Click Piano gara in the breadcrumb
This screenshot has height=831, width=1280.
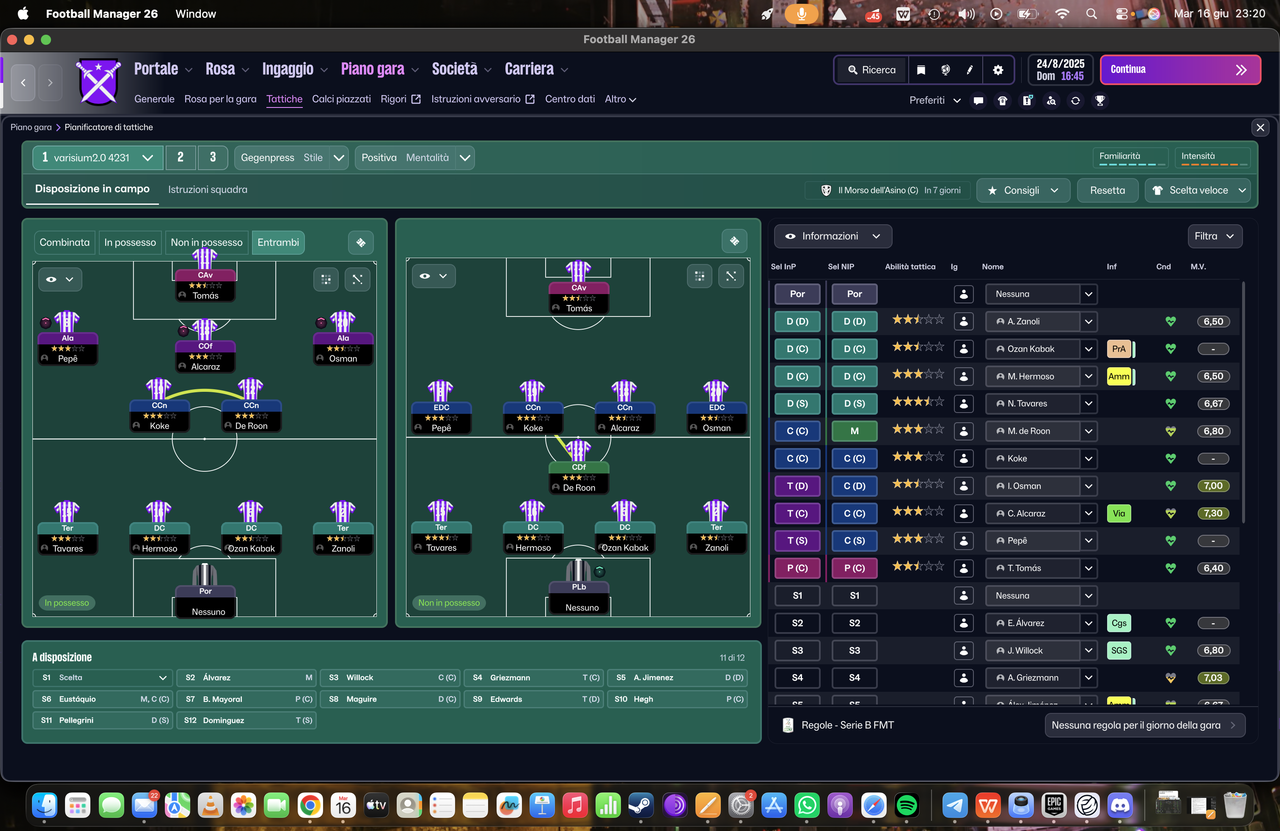(x=31, y=127)
